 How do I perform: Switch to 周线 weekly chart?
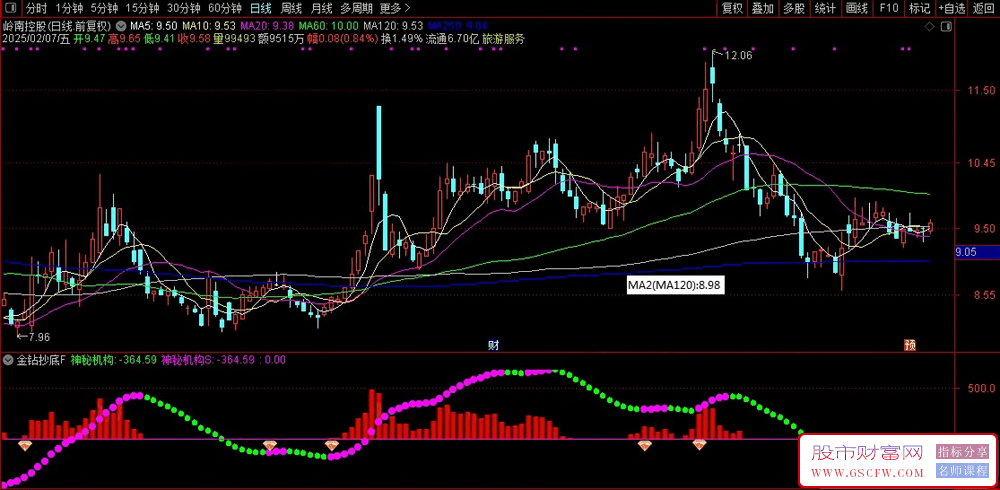click(x=291, y=8)
